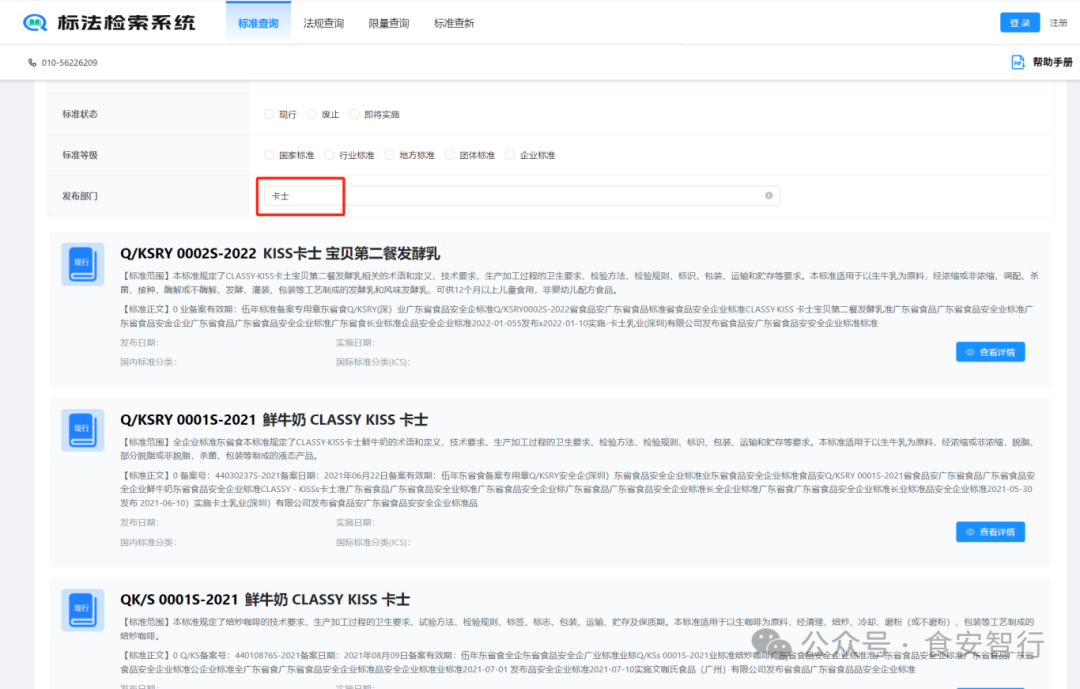The width and height of the screenshot is (1080, 689).
Task: Focus the 发布部门 input containing 卡士
Action: (x=521, y=196)
